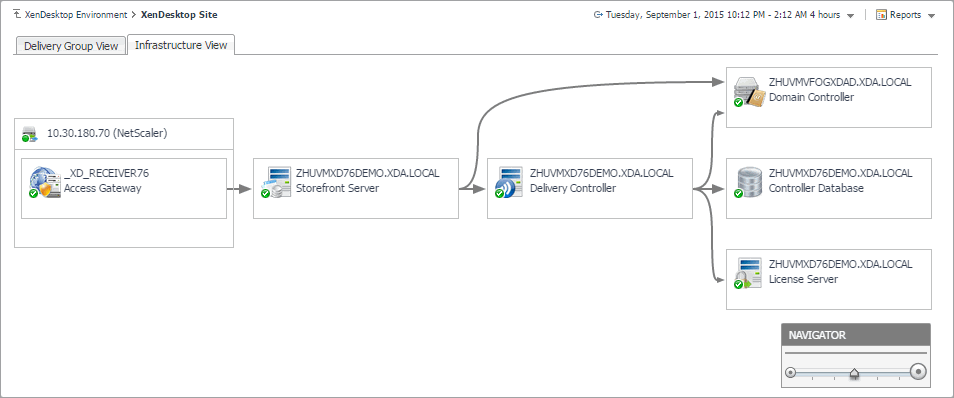
Task: Switch to the Delivery Group View tab
Action: [x=71, y=46]
